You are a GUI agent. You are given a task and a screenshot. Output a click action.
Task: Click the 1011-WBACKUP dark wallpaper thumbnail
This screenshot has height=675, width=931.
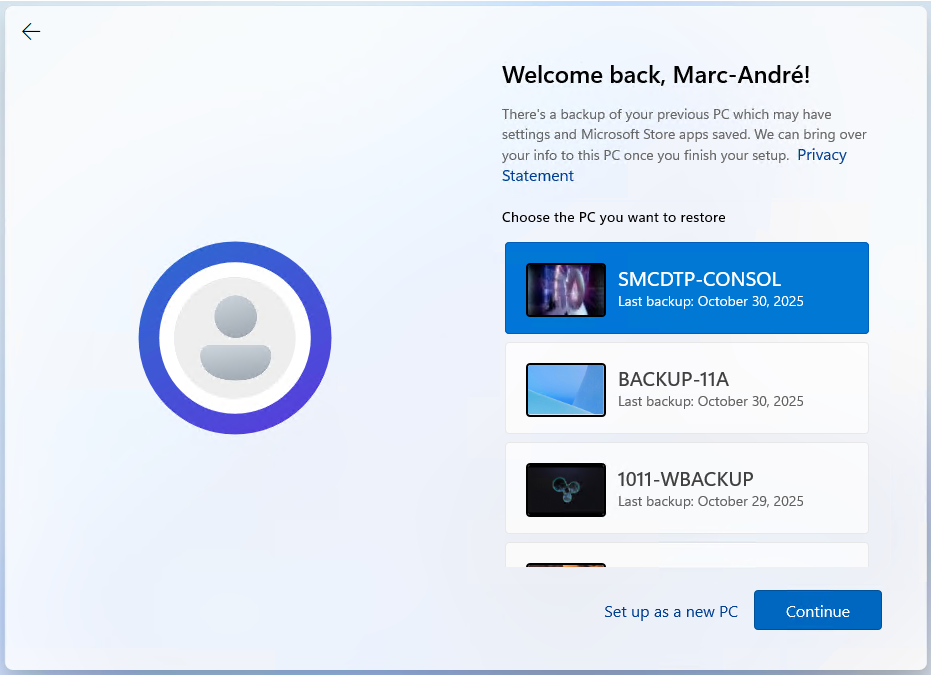pyautogui.click(x=566, y=490)
